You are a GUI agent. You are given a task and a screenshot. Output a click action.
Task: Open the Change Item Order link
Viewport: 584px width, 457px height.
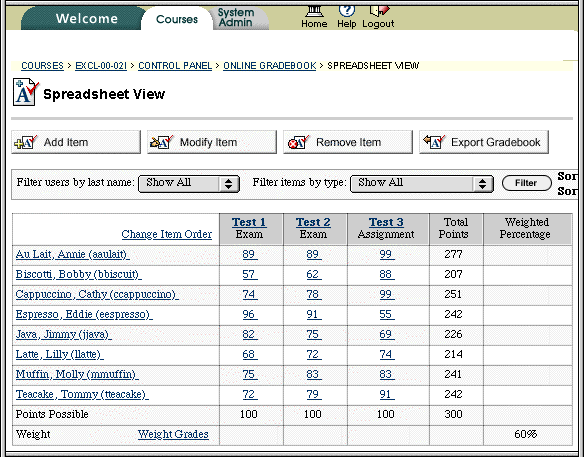coord(166,234)
